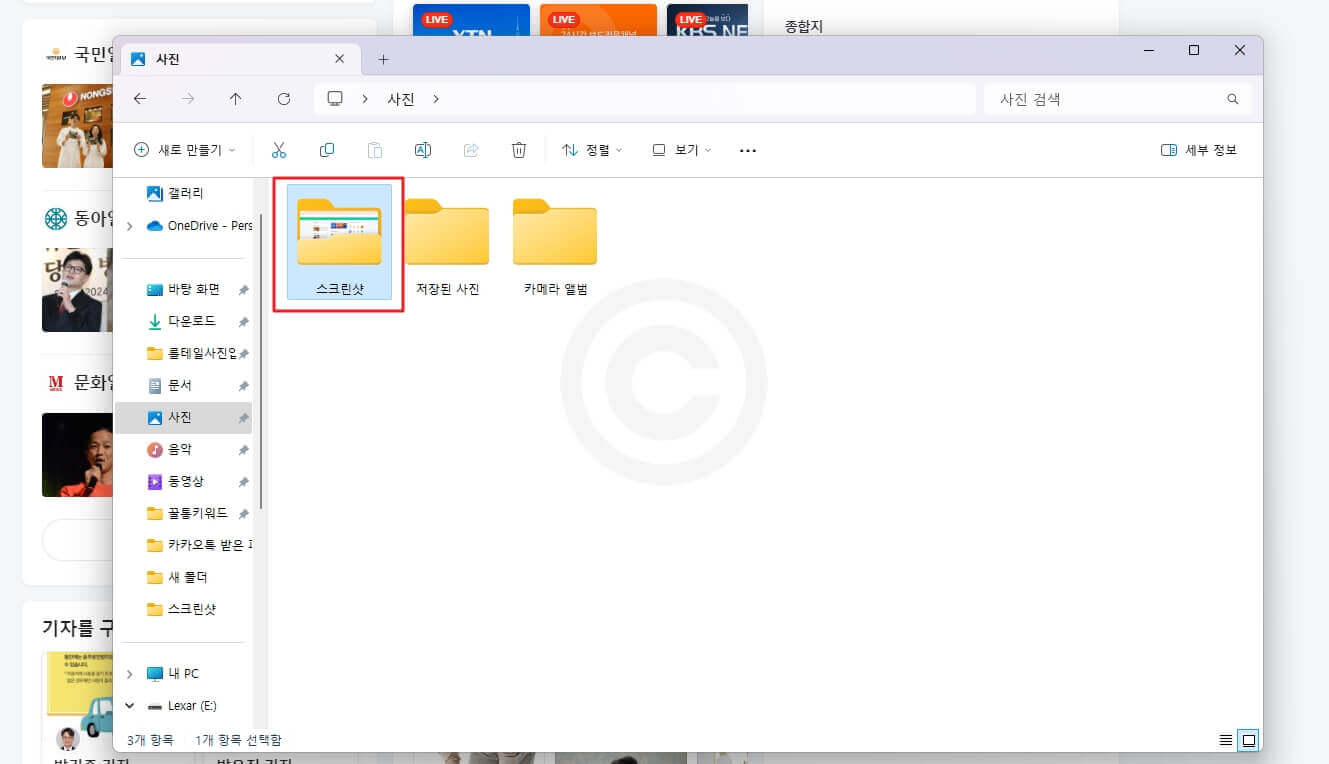Screen dimensions: 1329x764
Task: Cut the selected folder with the scissors icon
Action: click(x=280, y=149)
